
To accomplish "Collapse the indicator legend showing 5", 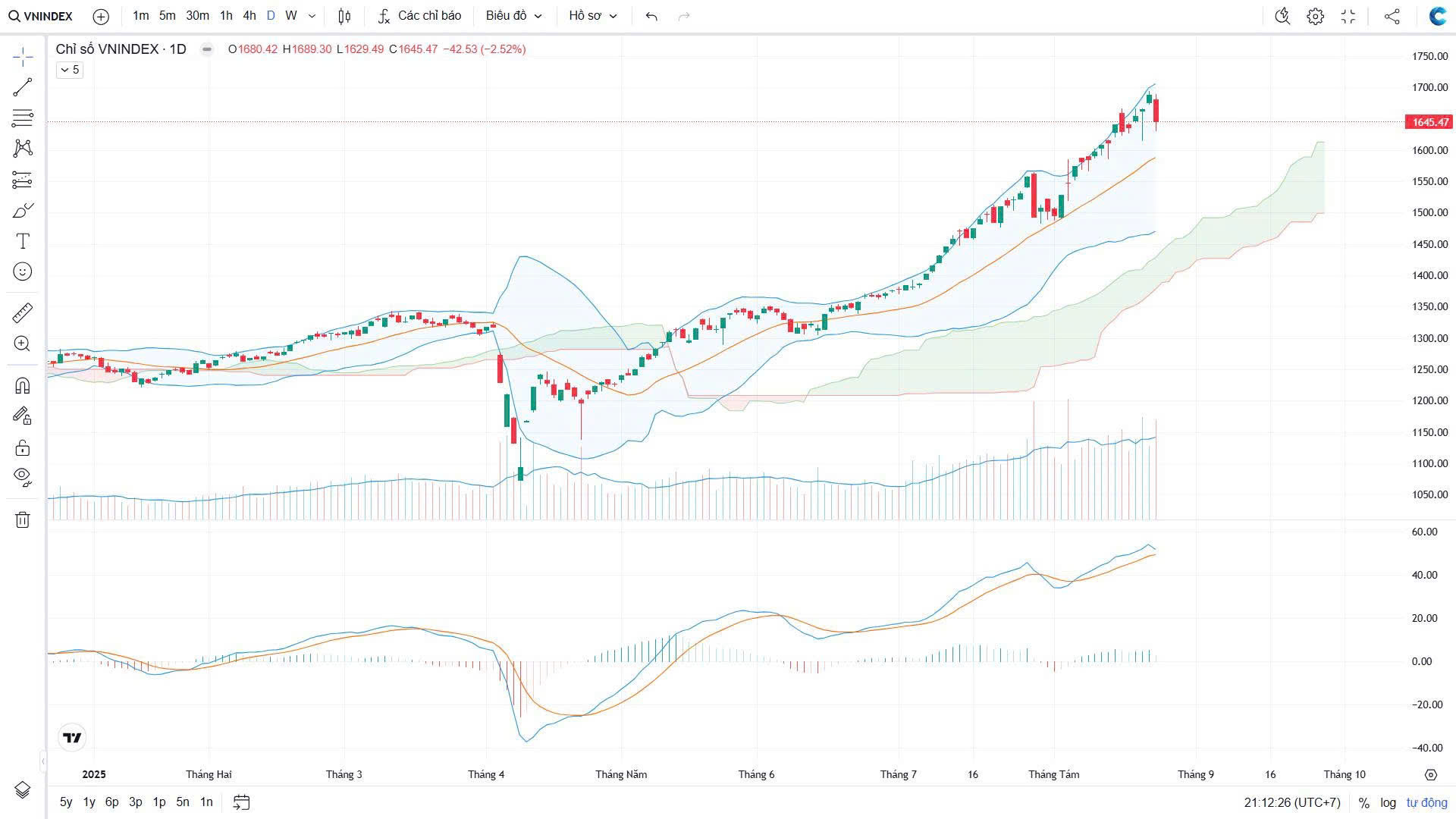I will 69,70.
